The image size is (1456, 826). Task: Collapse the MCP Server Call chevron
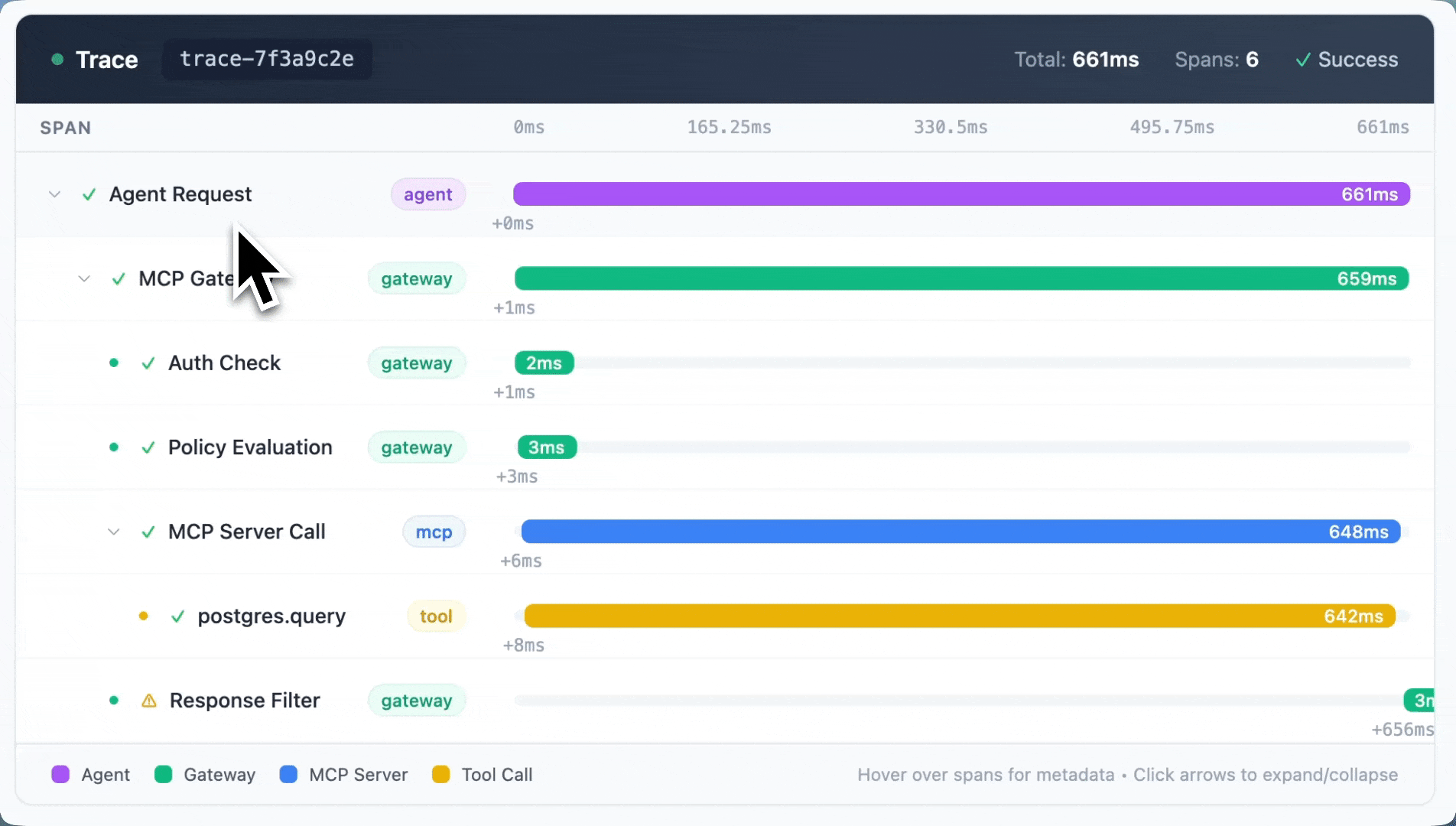[114, 532]
